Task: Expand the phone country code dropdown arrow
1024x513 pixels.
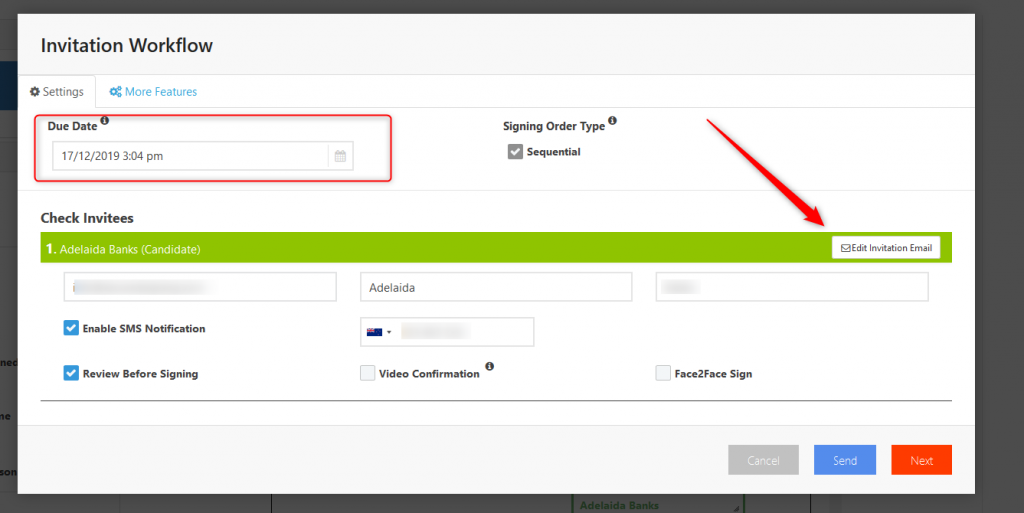Action: 389,332
